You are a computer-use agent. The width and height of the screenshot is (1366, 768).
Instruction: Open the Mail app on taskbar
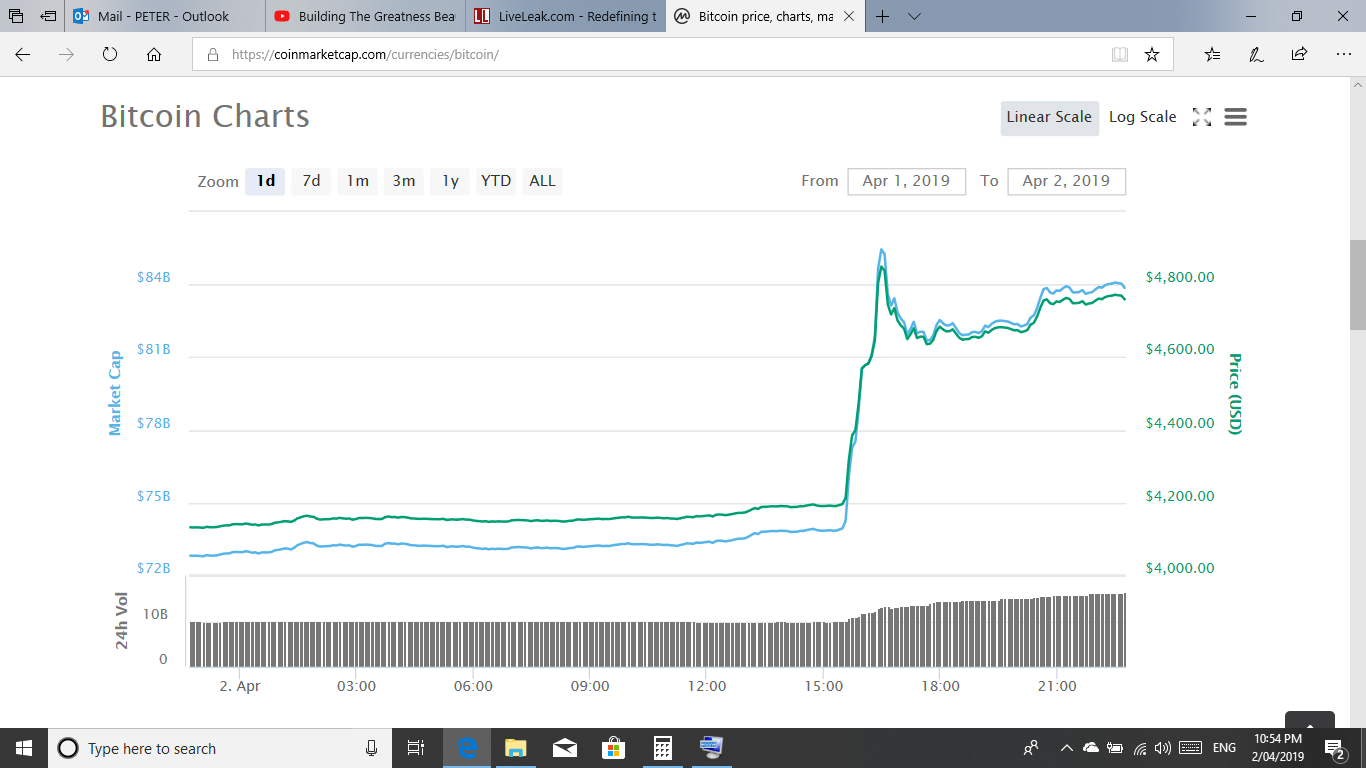click(x=564, y=748)
